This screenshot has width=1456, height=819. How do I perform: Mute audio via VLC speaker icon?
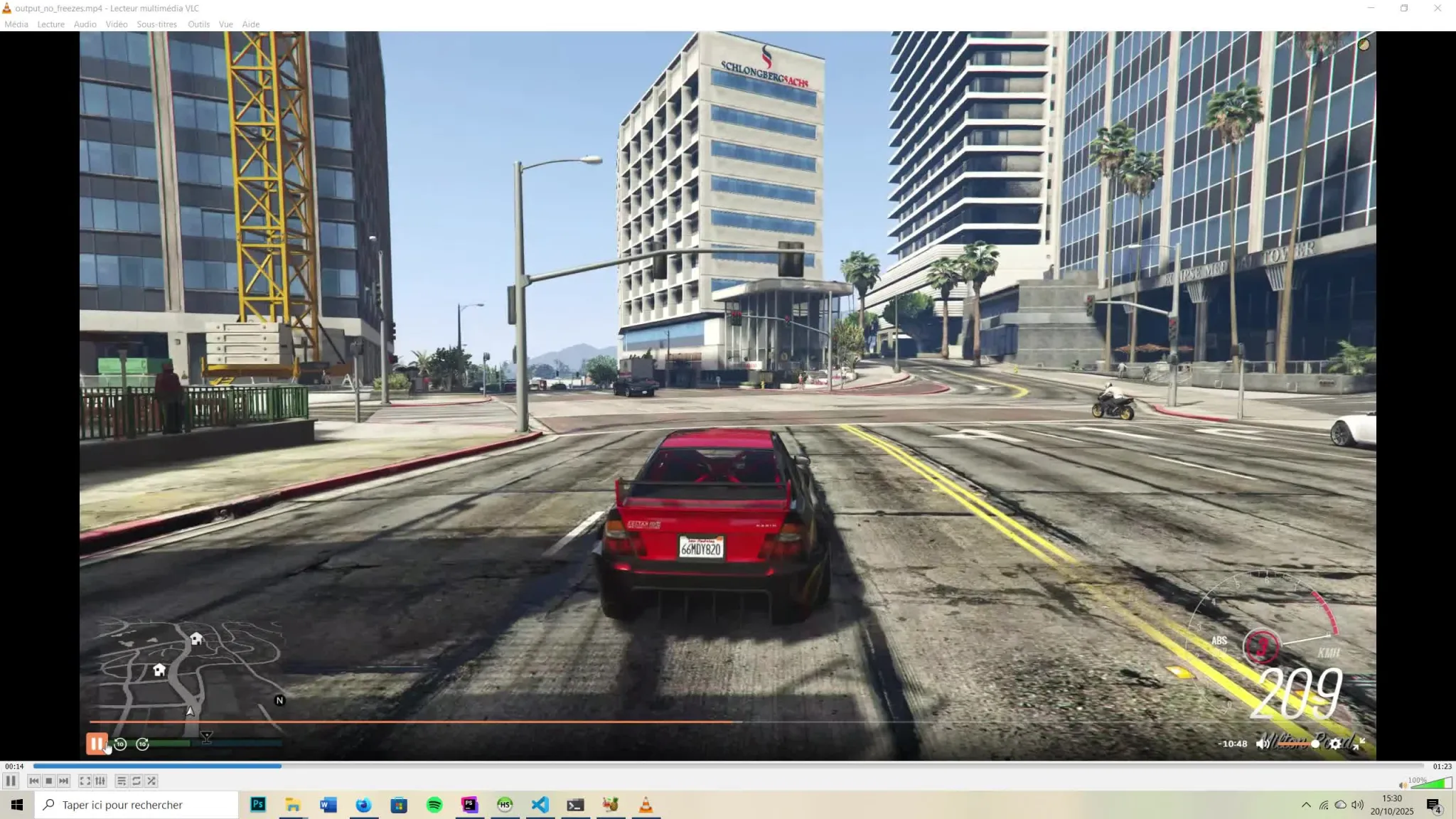(x=1403, y=785)
